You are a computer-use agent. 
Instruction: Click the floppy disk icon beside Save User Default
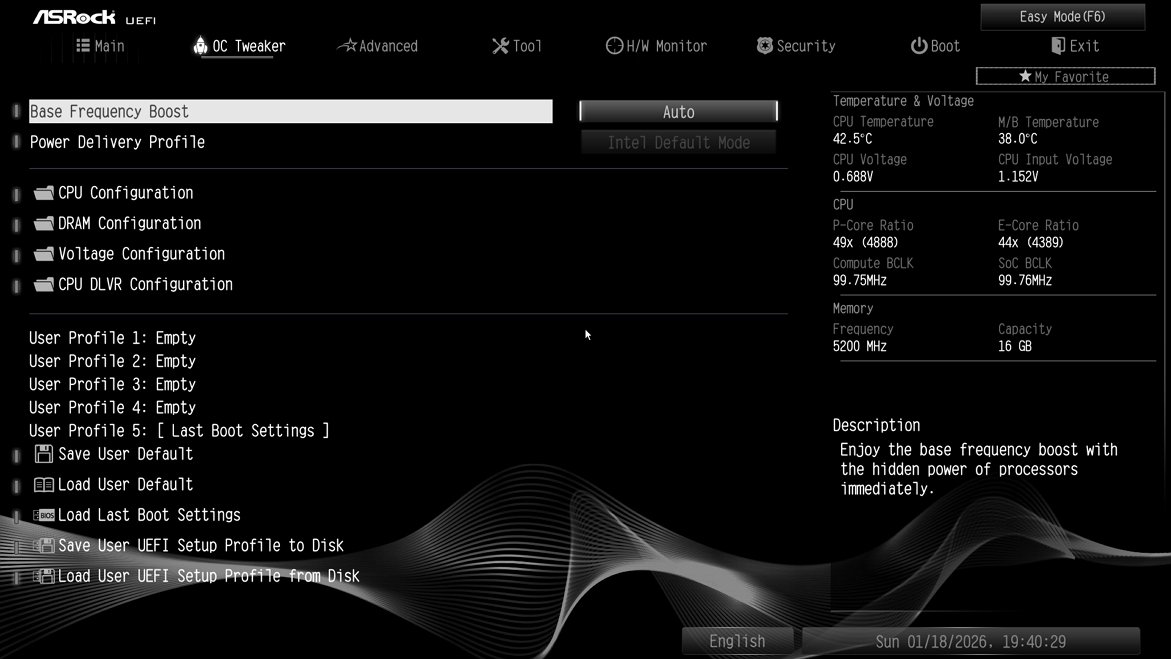43,453
